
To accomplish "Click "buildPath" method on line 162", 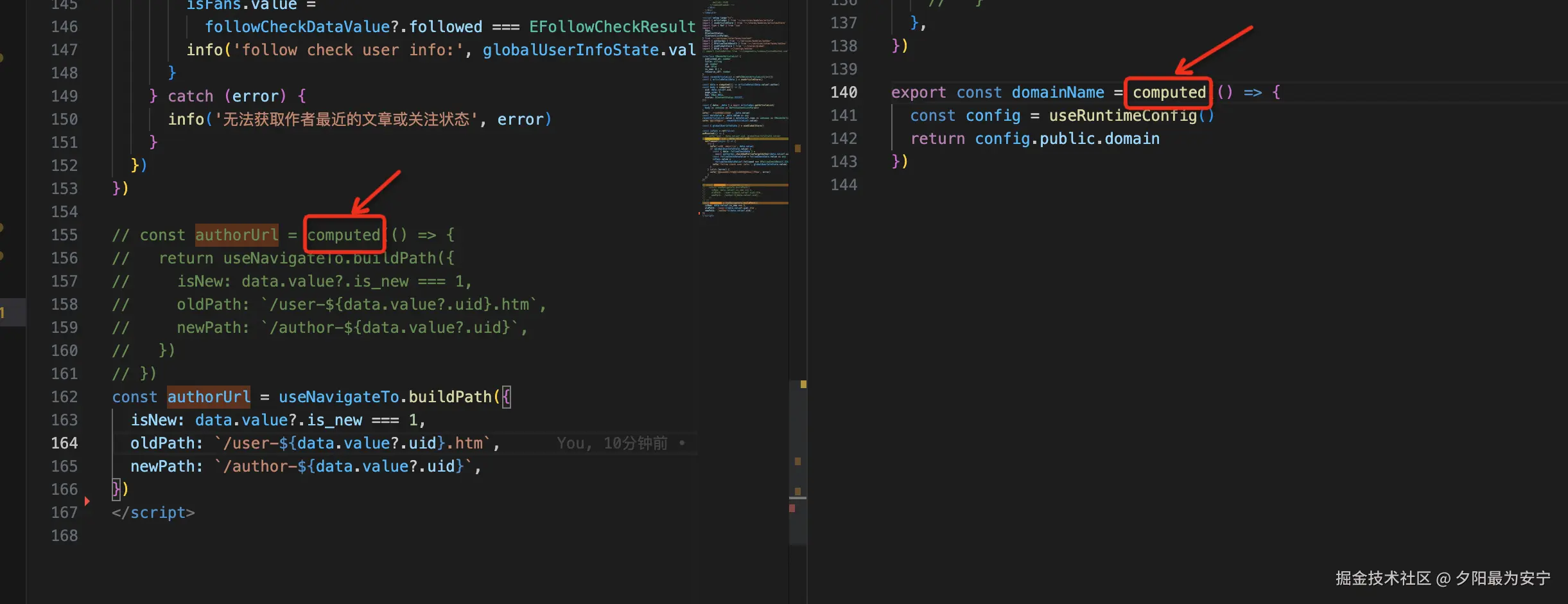I will pos(450,397).
